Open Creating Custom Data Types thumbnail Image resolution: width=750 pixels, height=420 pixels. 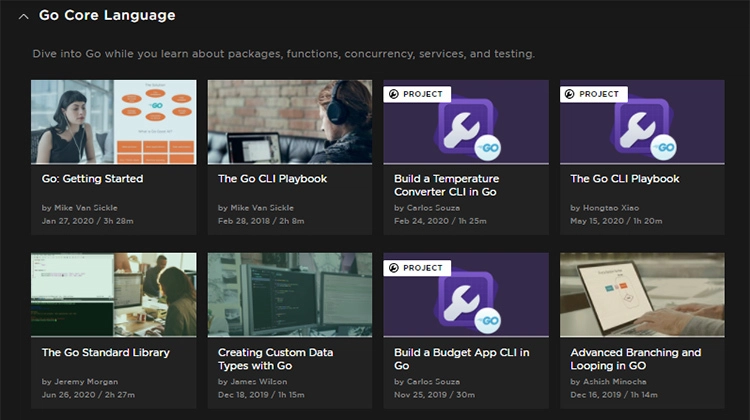[x=290, y=295]
